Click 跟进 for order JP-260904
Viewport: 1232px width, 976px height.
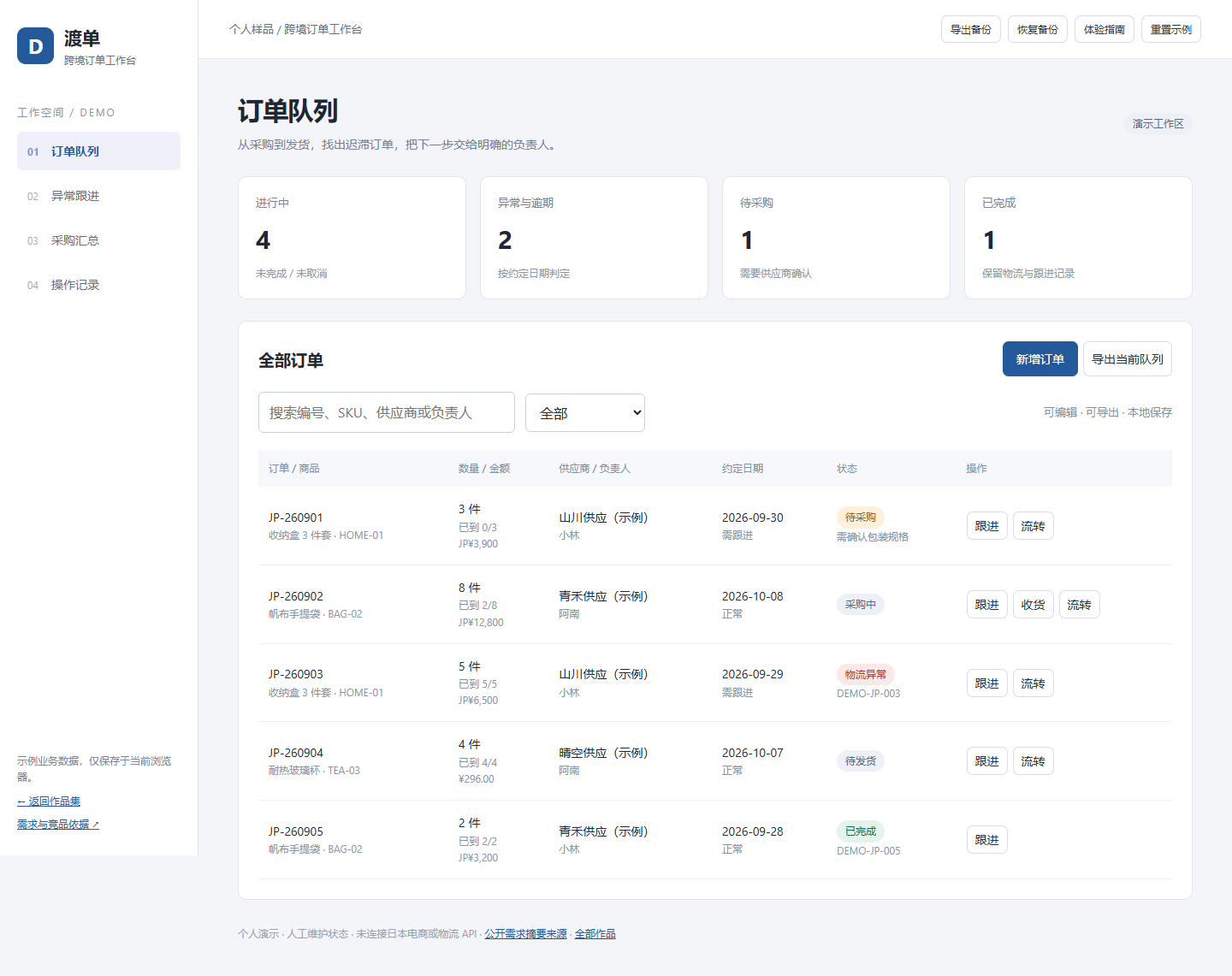tap(987, 761)
